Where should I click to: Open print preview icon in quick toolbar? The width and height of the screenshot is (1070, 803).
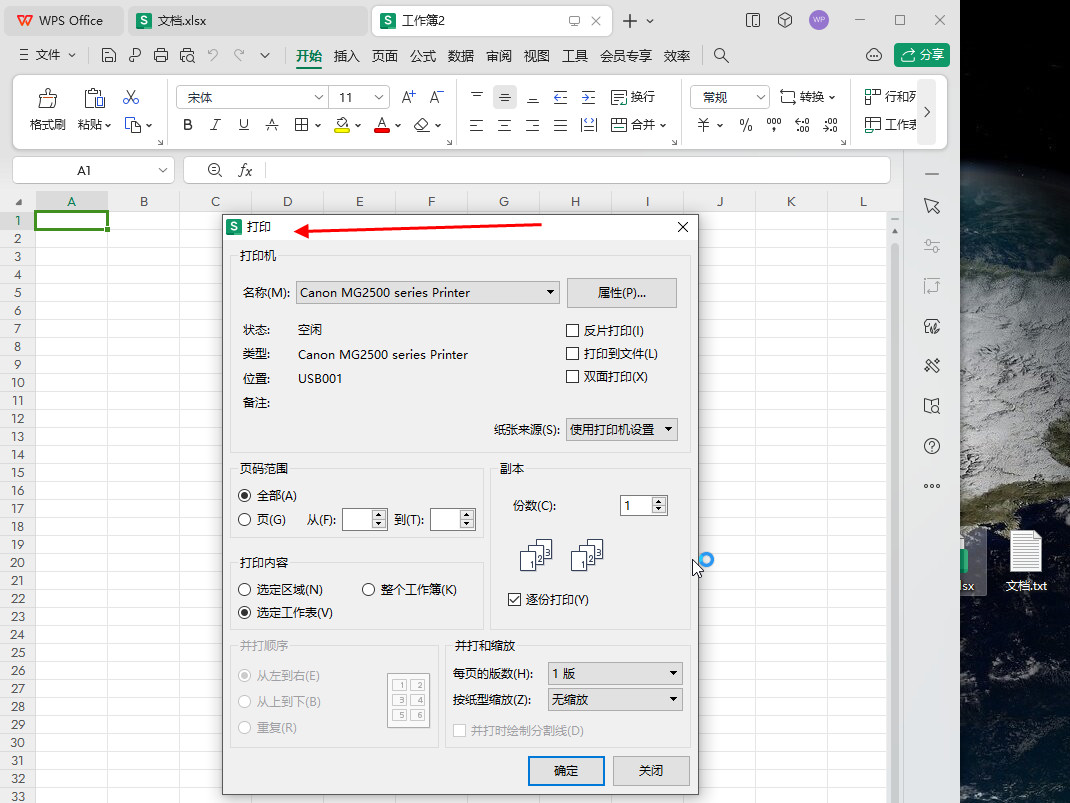coord(187,55)
